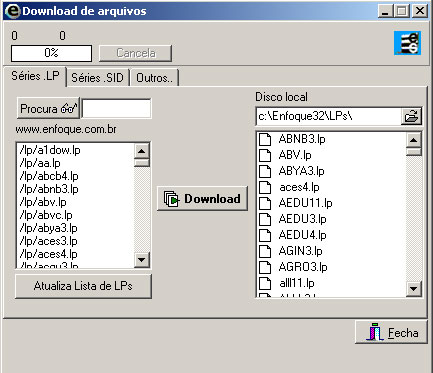Click the local disk list scrollbar thumb

(414, 152)
